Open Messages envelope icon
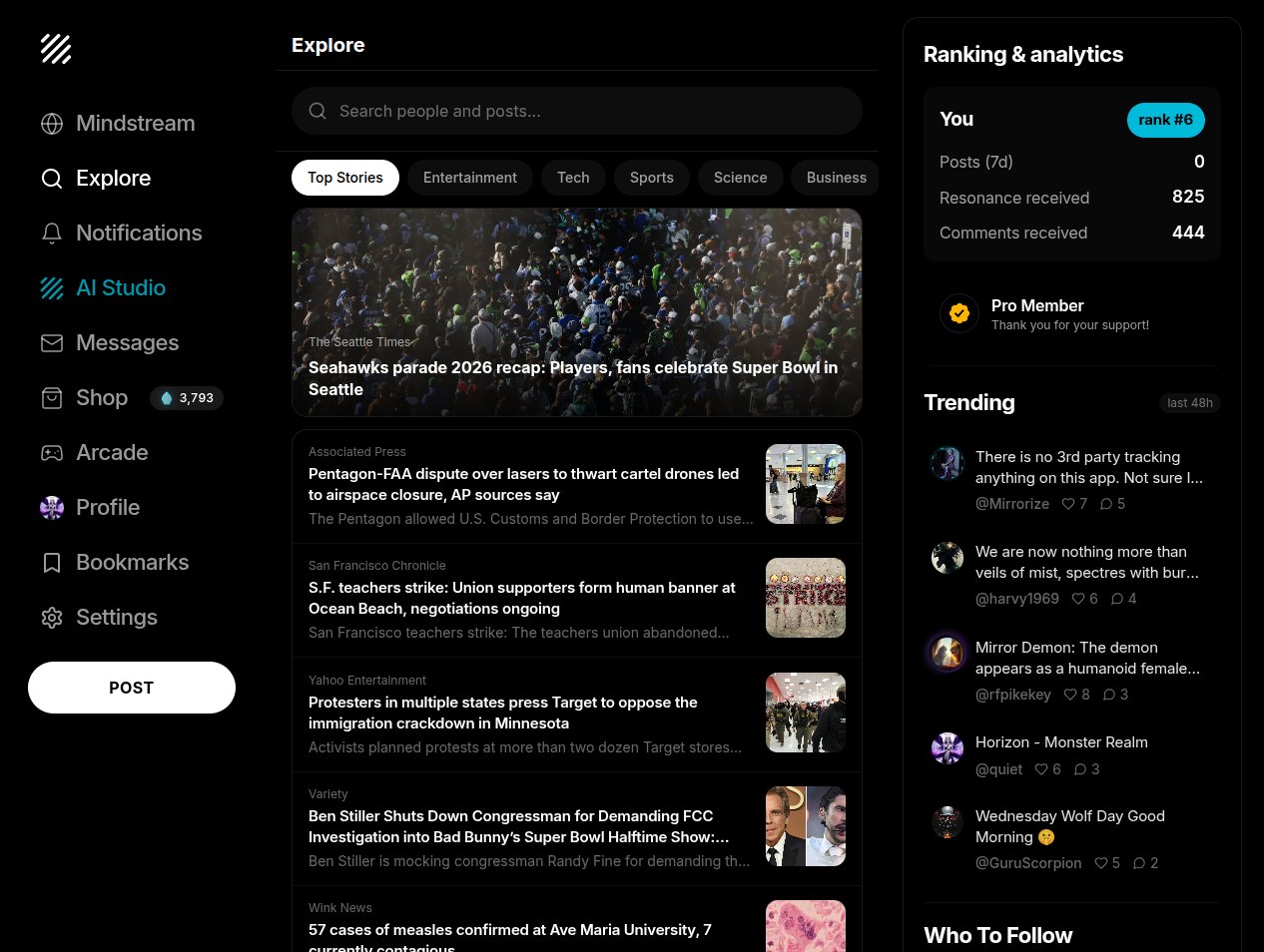 point(52,343)
